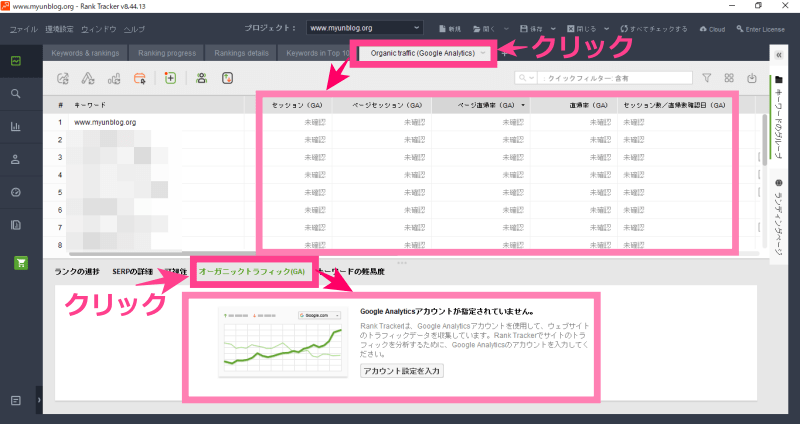Open the gauge icon in left sidebar
The height and width of the screenshot is (424, 800).
coord(16,192)
